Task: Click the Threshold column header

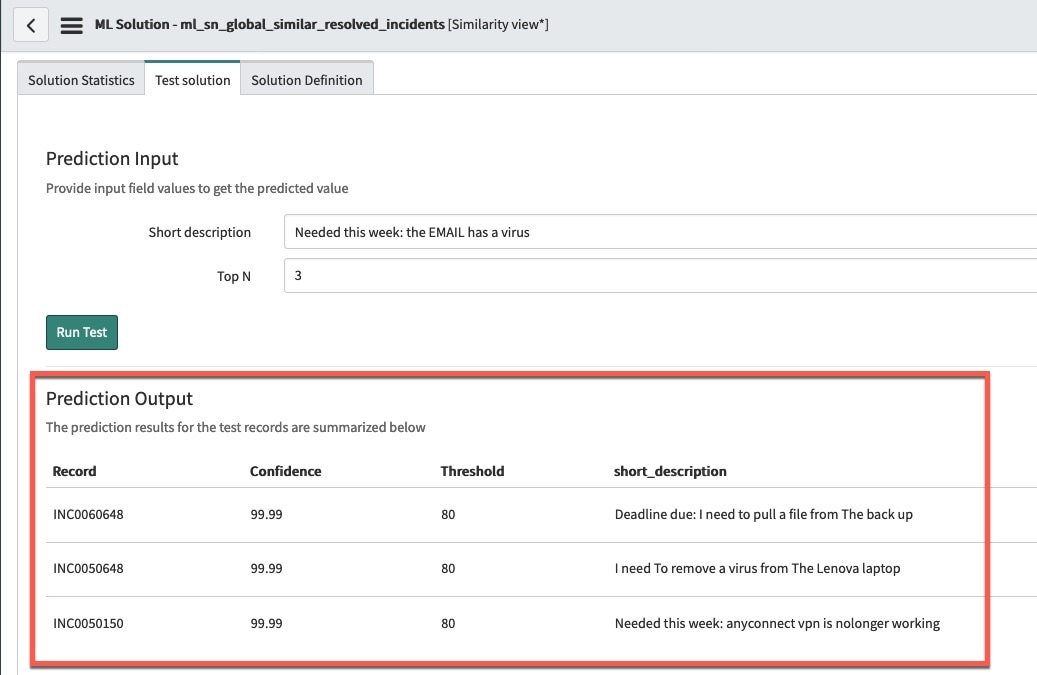Action: coord(472,471)
